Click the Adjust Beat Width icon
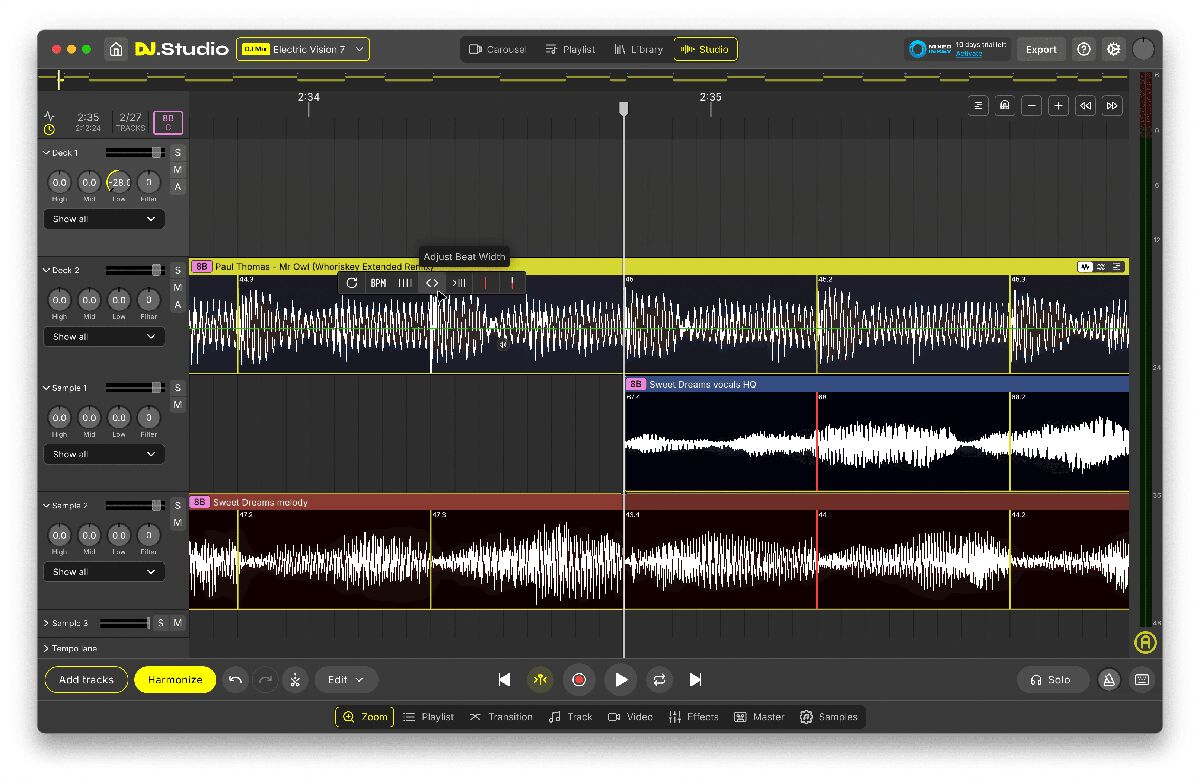Viewport: 1200px width, 778px height. click(x=432, y=283)
